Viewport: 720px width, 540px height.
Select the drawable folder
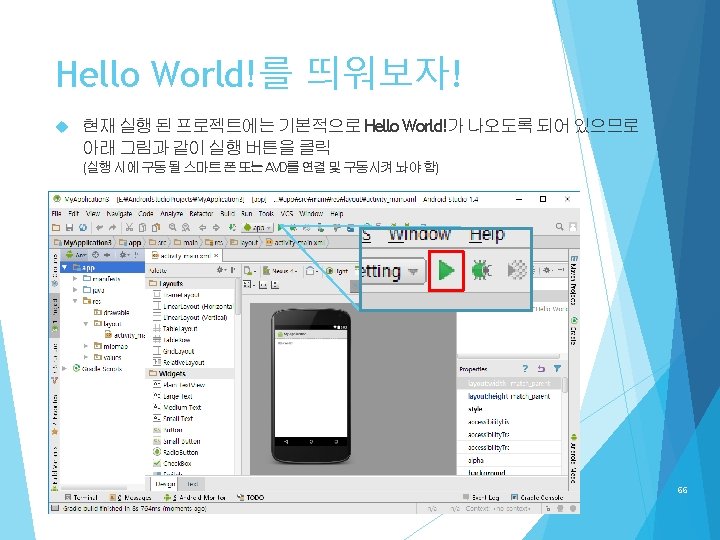point(112,312)
